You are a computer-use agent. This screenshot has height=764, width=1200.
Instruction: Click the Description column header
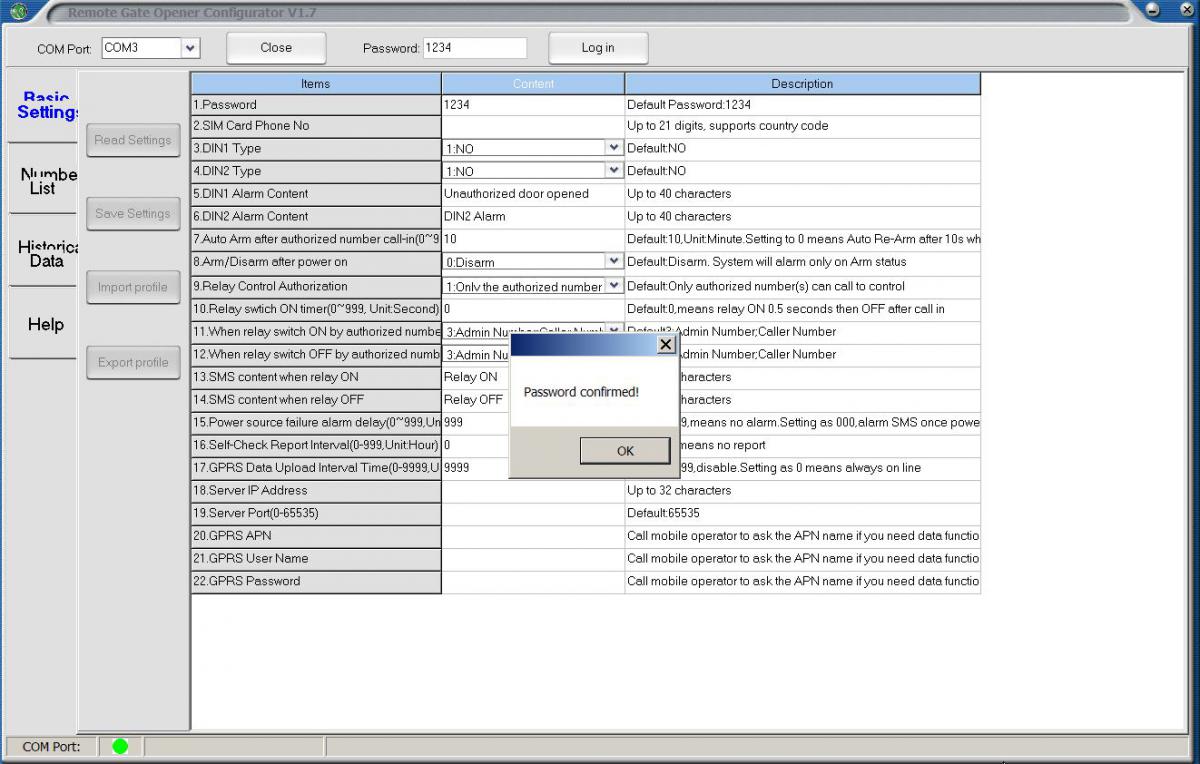802,84
